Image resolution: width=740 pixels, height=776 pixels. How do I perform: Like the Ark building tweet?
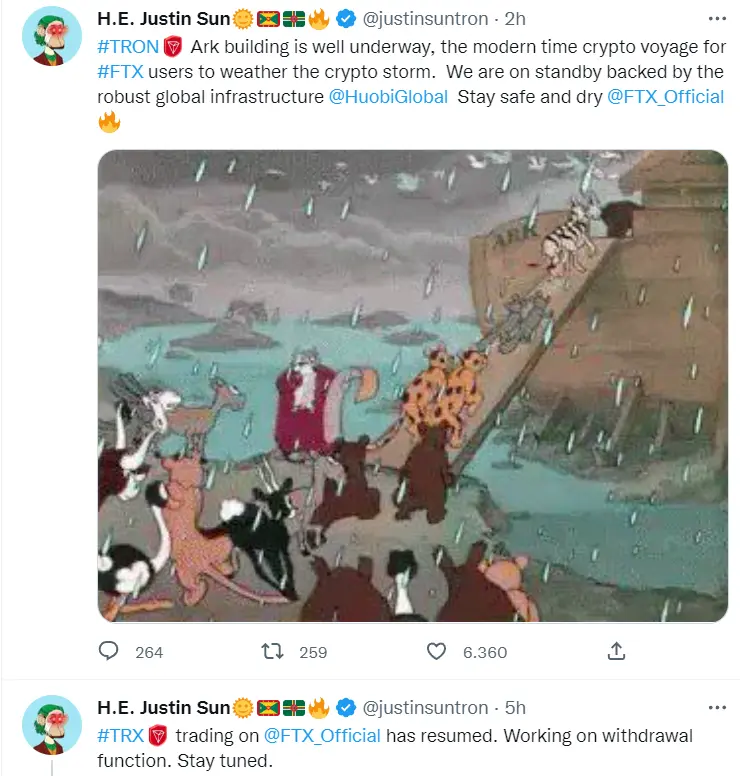(x=436, y=651)
